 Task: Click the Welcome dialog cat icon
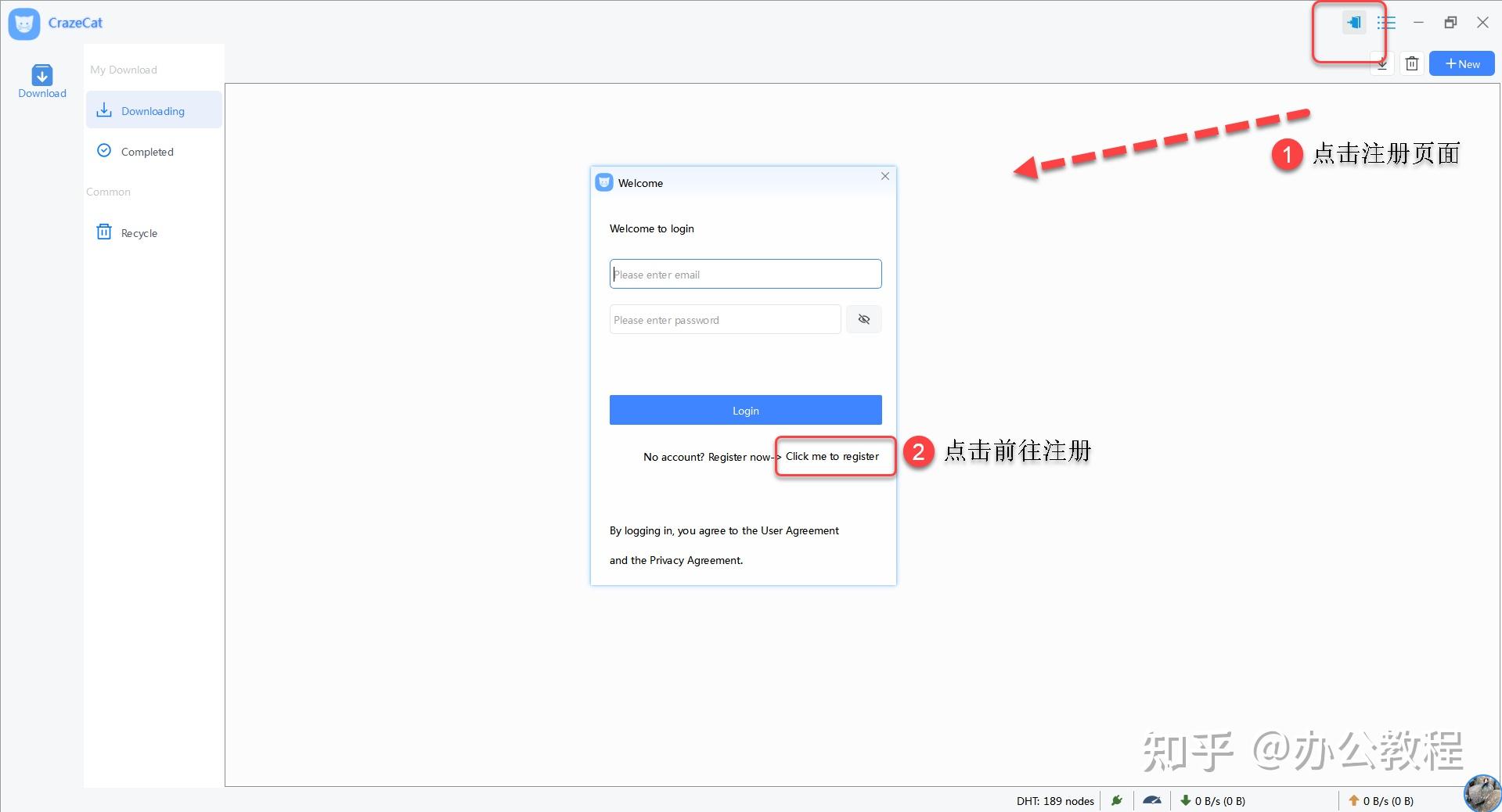tap(604, 183)
